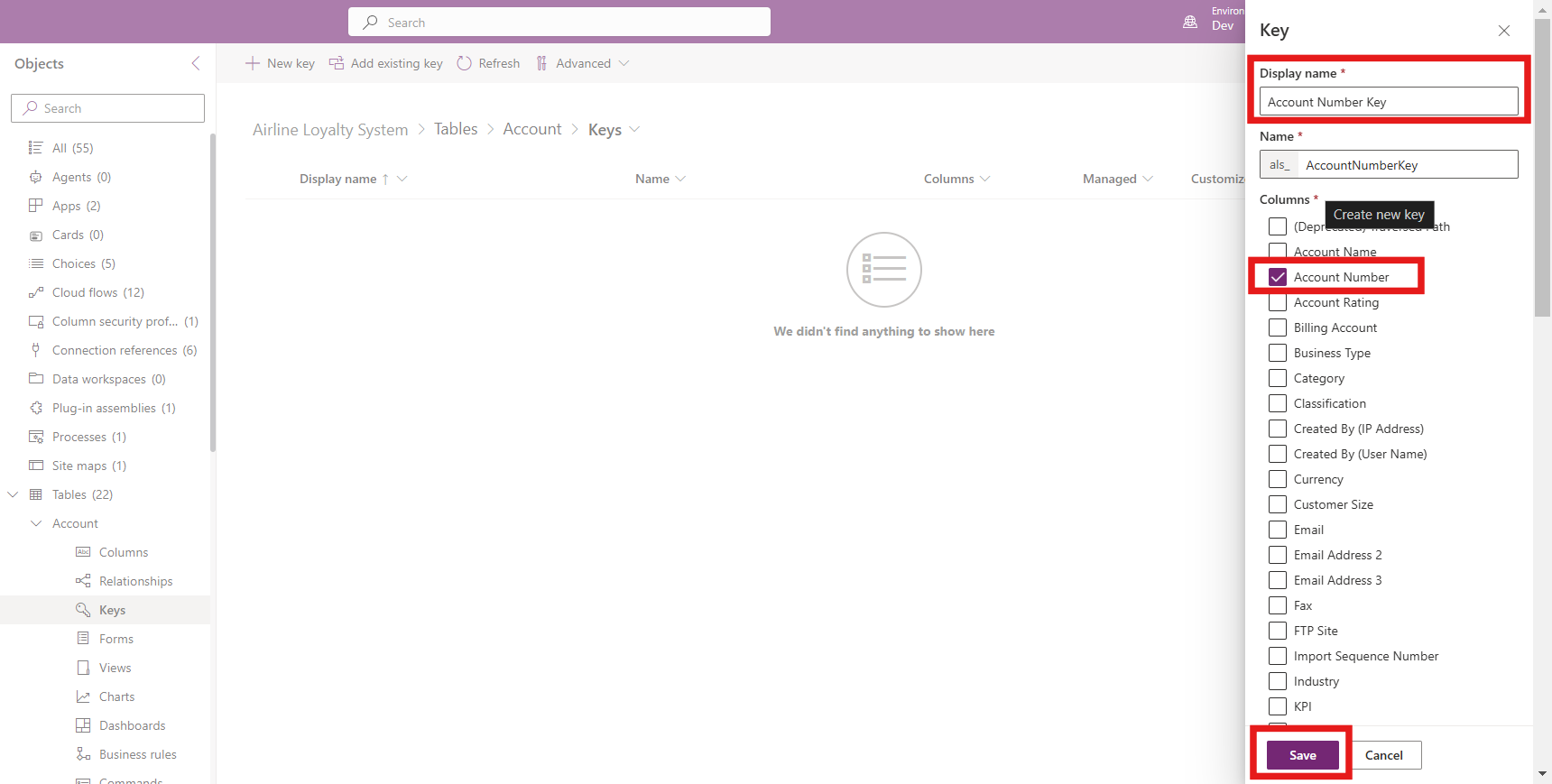Enable the Email column checkbox
Image resolution: width=1552 pixels, height=784 pixels.
1278,530
